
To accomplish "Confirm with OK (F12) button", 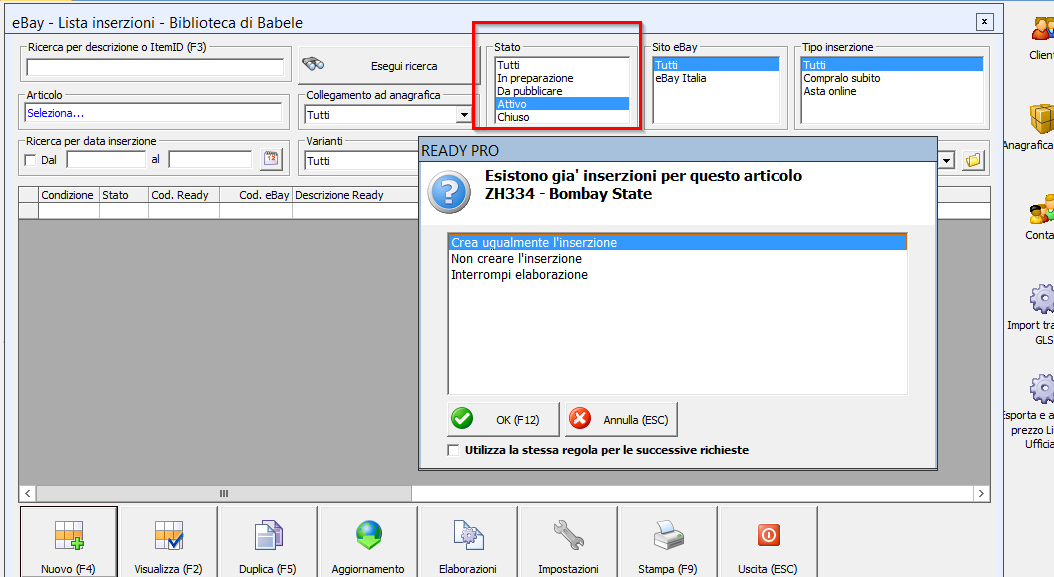I will (503, 420).
